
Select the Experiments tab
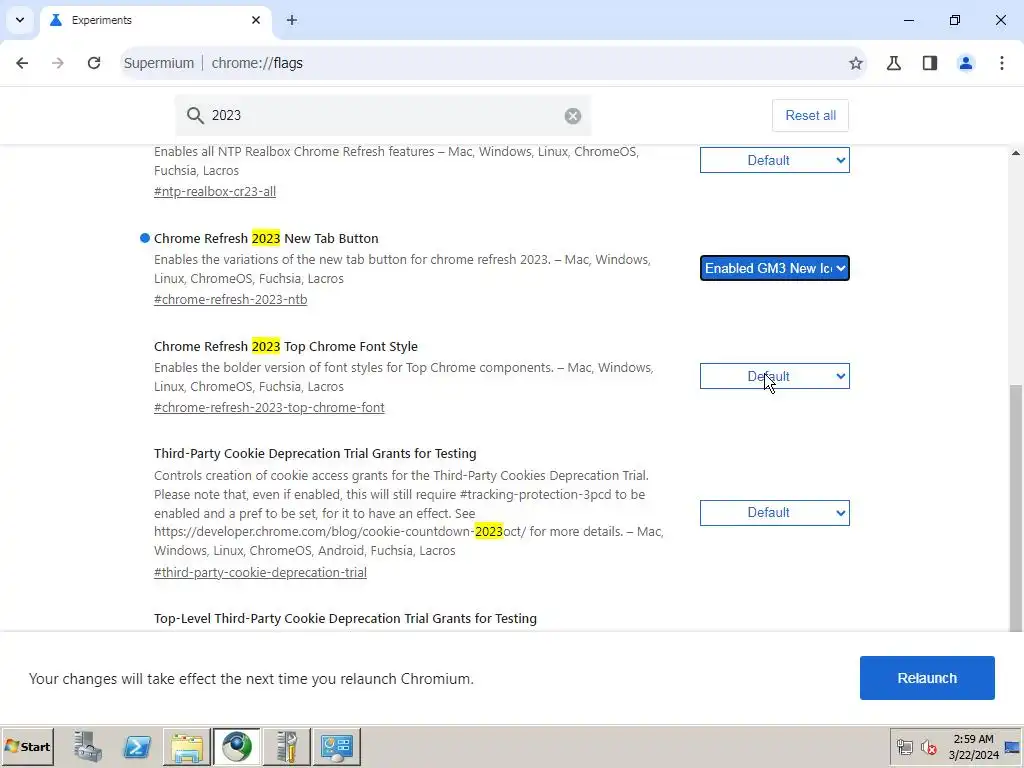[155, 20]
